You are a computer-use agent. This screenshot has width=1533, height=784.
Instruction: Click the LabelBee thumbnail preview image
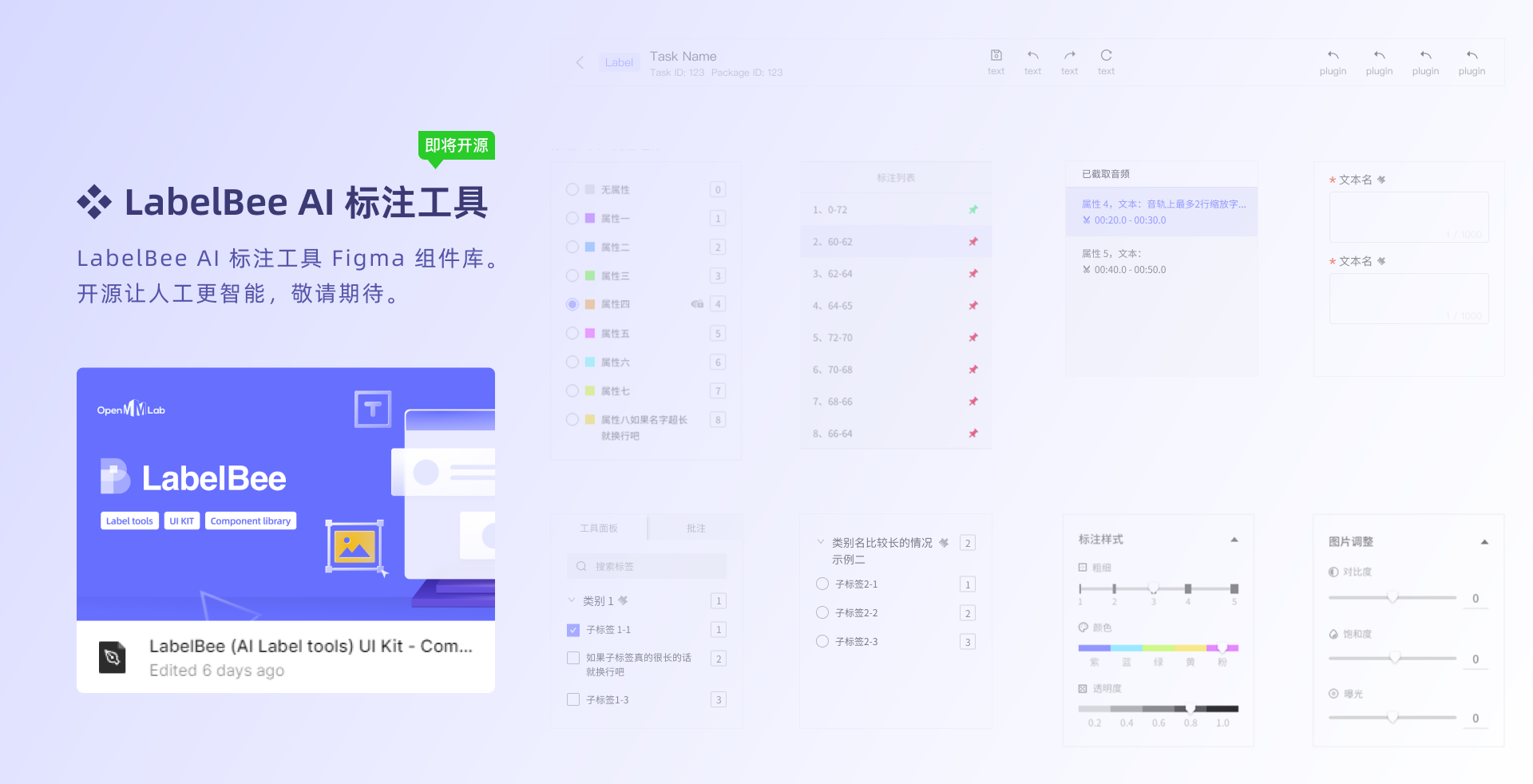[286, 494]
